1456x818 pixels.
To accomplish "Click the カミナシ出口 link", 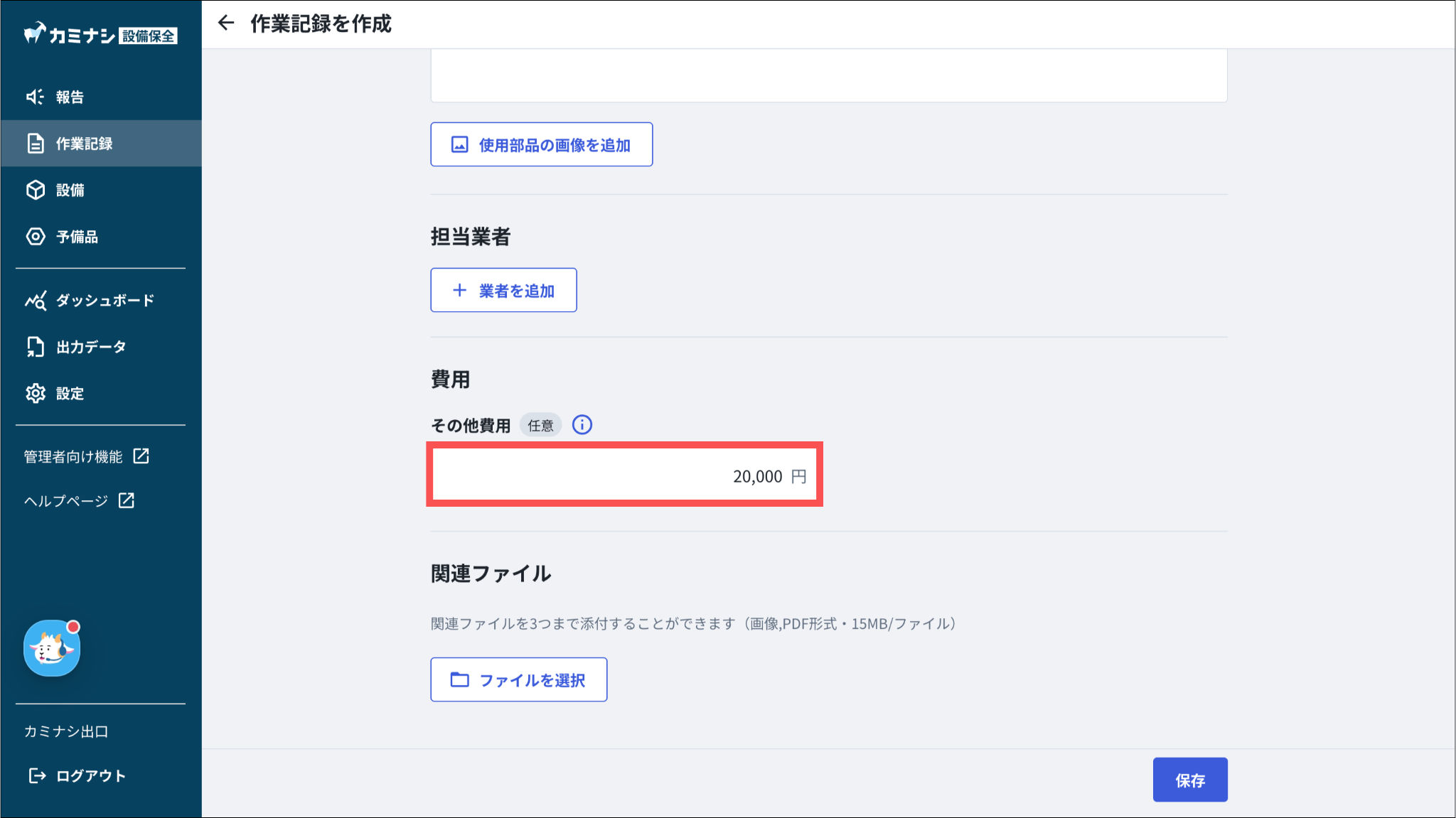I will [x=66, y=731].
